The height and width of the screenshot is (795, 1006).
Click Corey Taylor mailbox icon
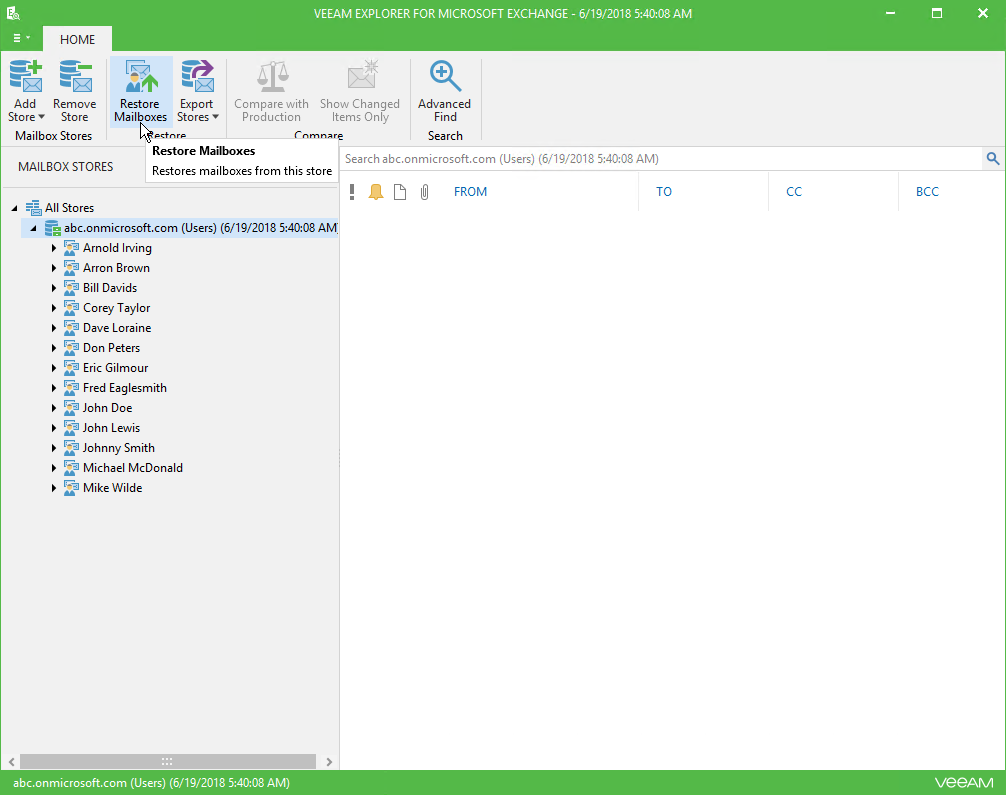coord(71,307)
